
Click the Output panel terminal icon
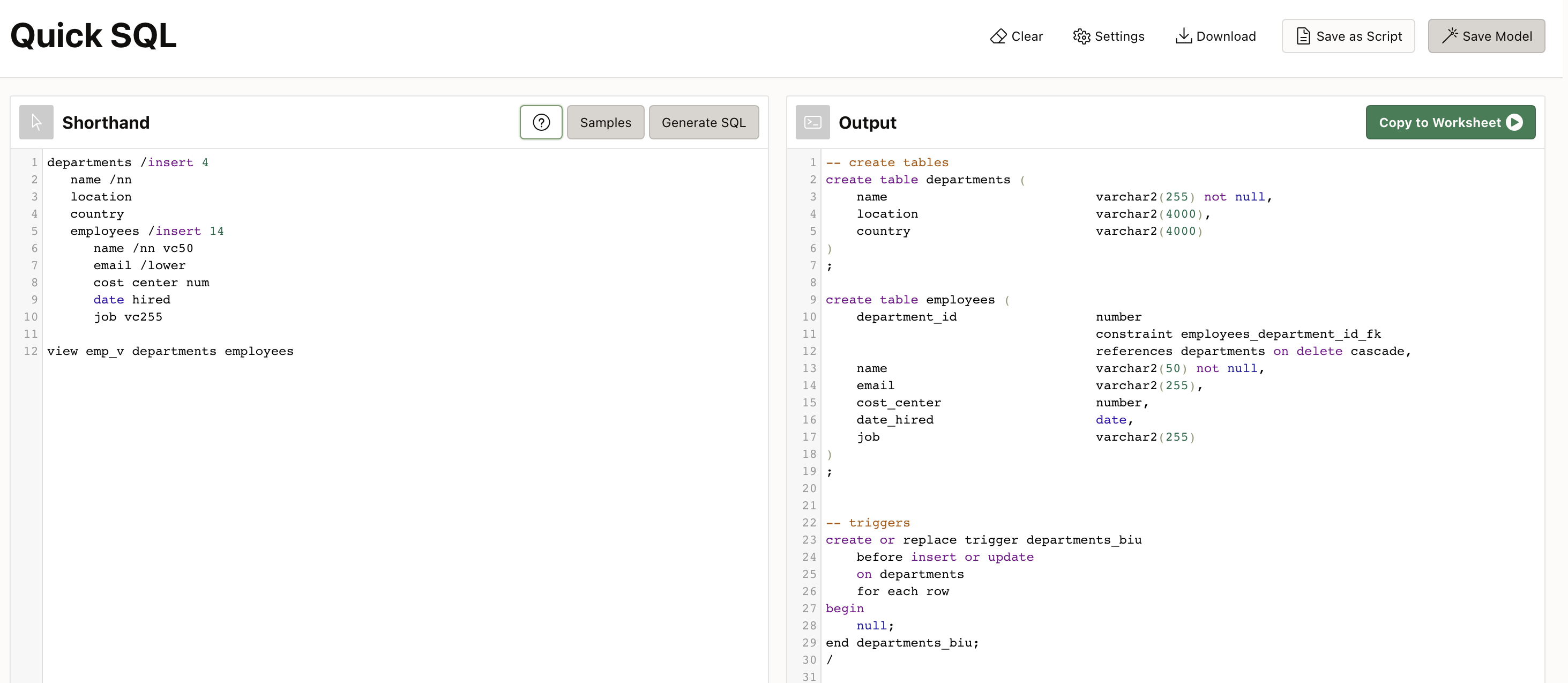pyautogui.click(x=812, y=122)
